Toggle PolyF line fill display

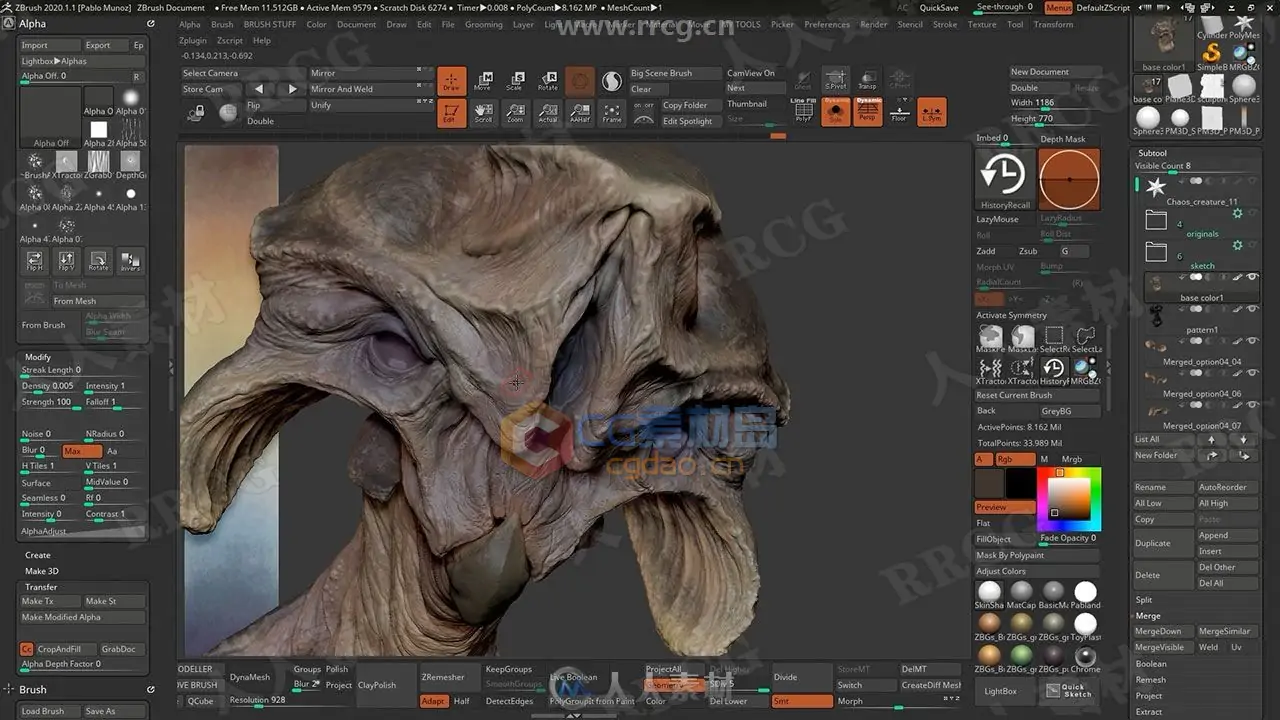click(804, 112)
